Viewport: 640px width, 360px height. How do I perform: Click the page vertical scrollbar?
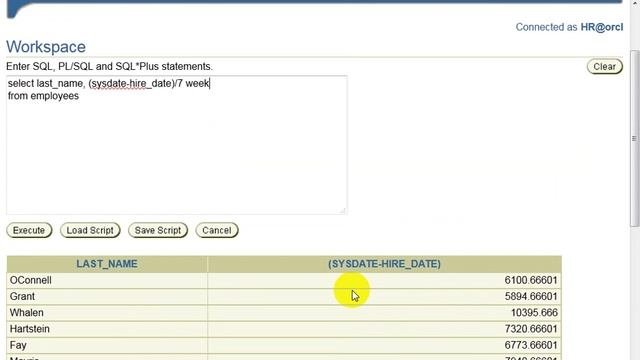tap(634, 139)
